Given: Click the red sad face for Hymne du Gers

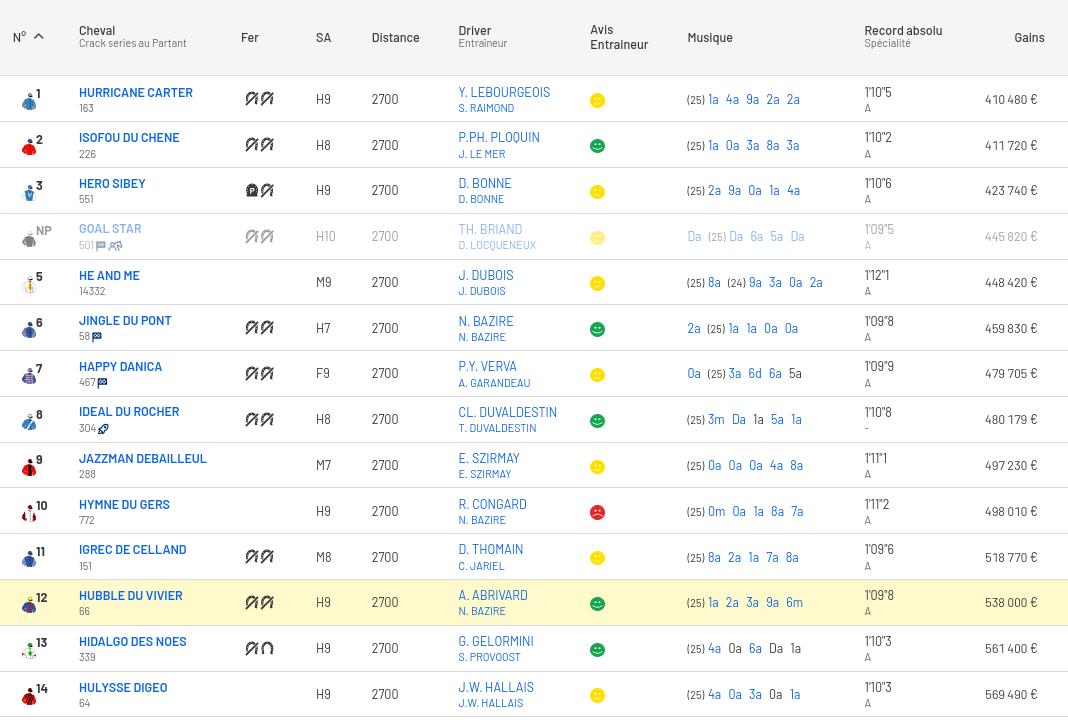Looking at the screenshot, I should click(x=597, y=512).
